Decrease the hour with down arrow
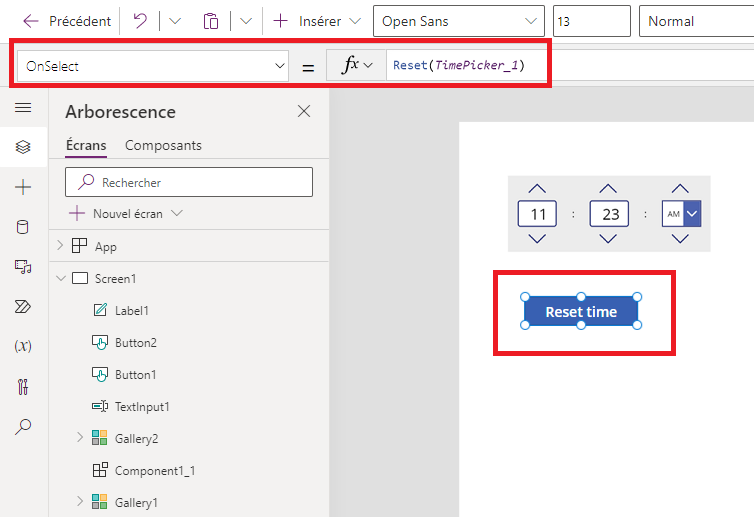The width and height of the screenshot is (754, 517). tap(537, 239)
